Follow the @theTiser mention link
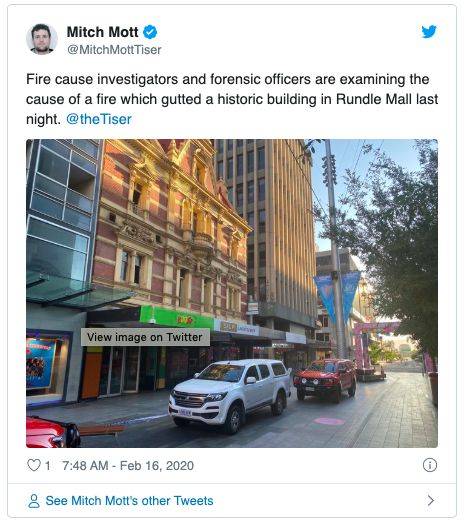The height and width of the screenshot is (526, 464). coord(99,119)
